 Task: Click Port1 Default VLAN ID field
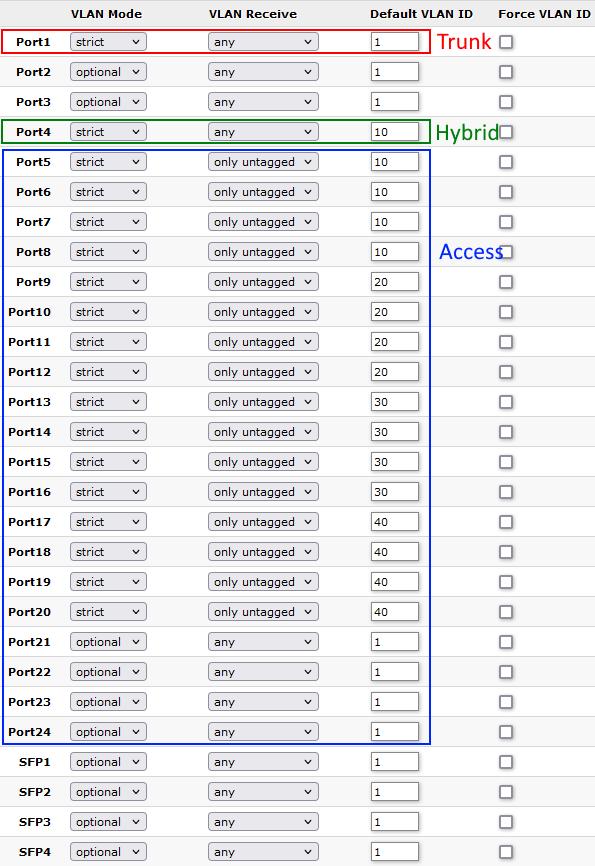pyautogui.click(x=395, y=42)
